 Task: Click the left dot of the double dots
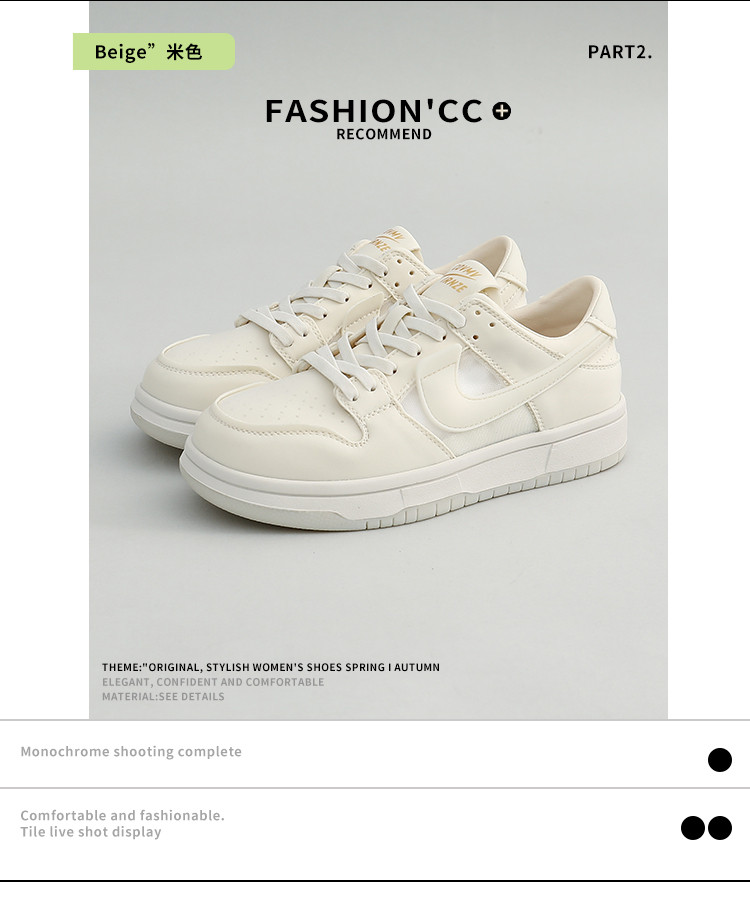pyautogui.click(x=693, y=828)
